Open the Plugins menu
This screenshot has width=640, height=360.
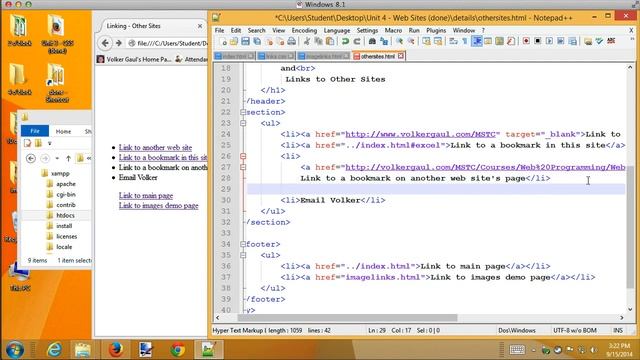click(436, 30)
